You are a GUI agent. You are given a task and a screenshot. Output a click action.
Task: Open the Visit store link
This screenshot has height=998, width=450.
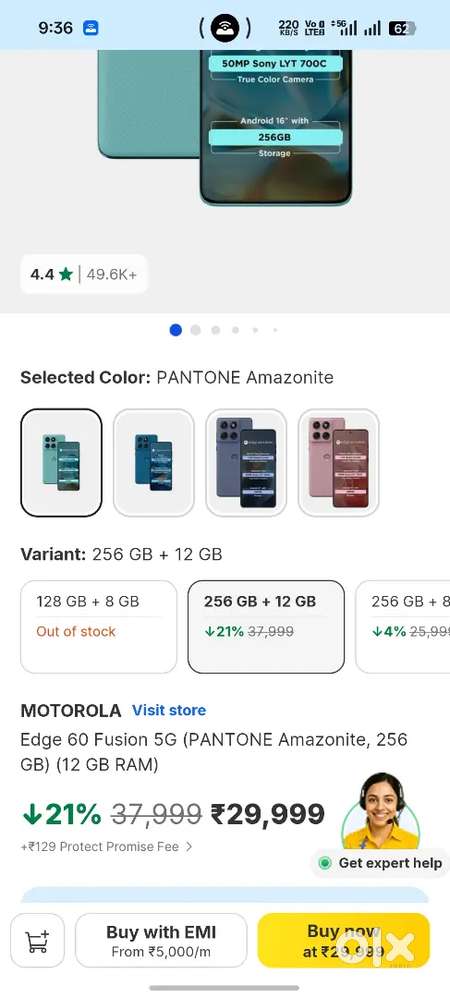pos(169,710)
